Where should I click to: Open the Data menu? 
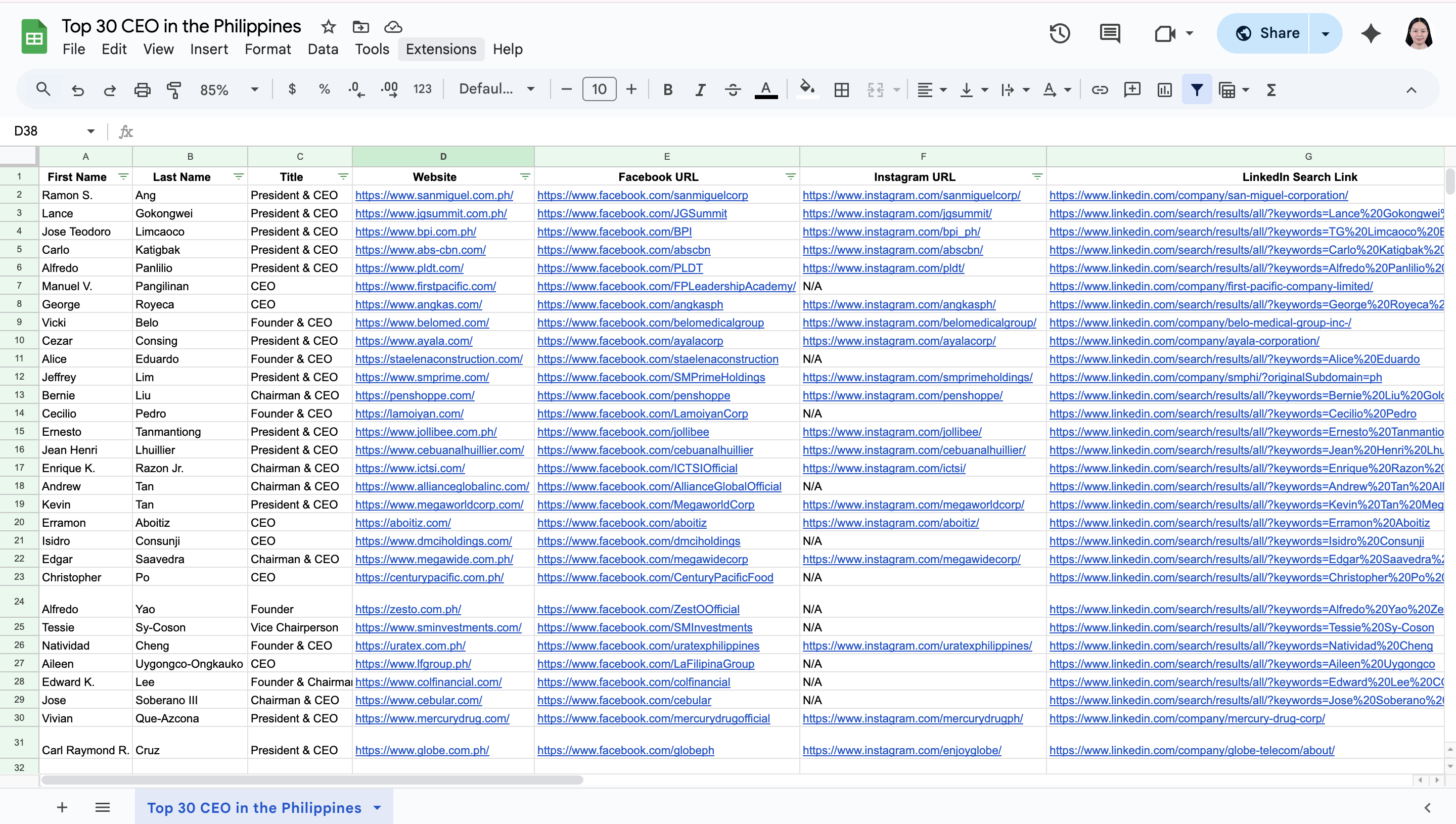point(323,49)
